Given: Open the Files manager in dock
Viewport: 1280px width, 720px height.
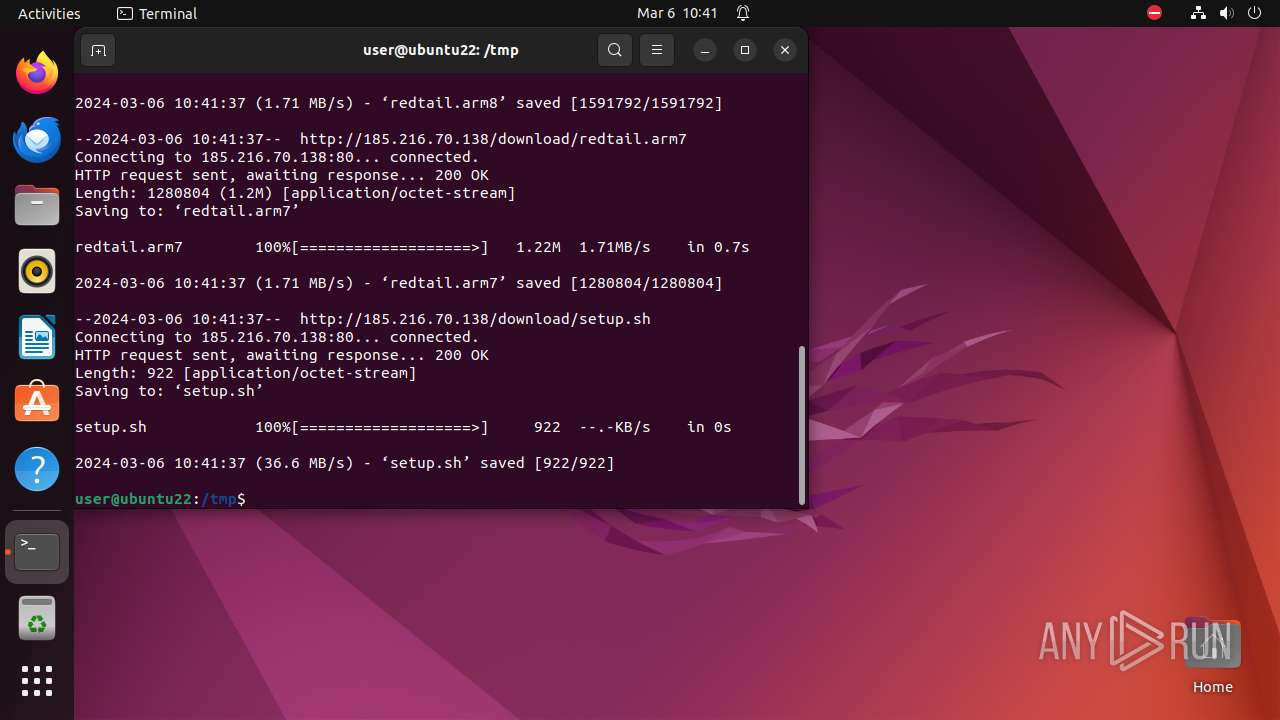Looking at the screenshot, I should [37, 205].
